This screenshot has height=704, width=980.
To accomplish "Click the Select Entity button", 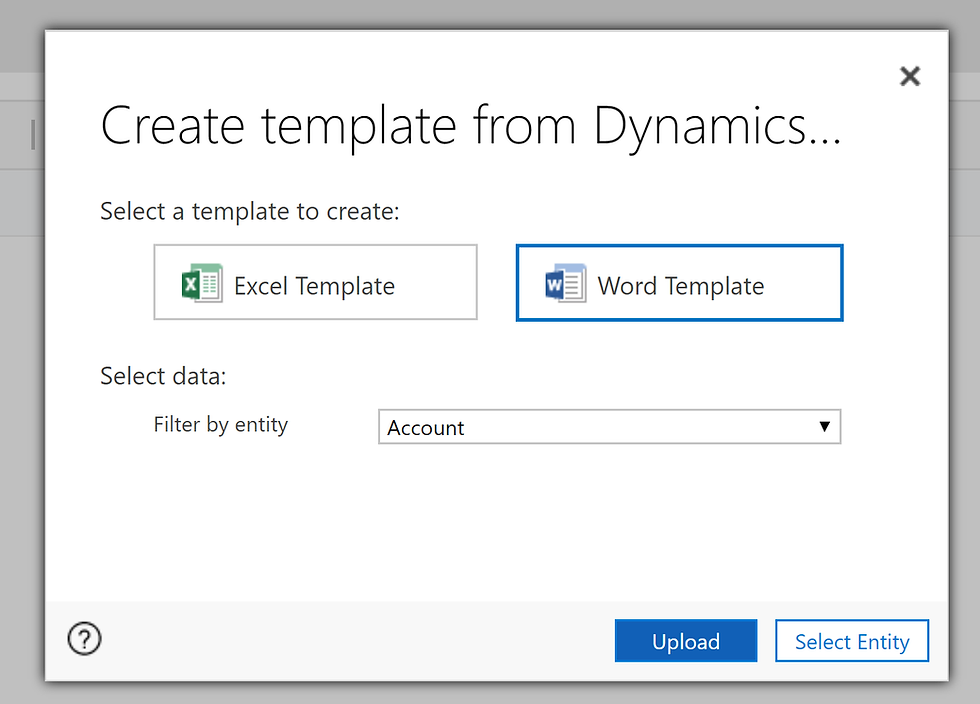I will (852, 641).
